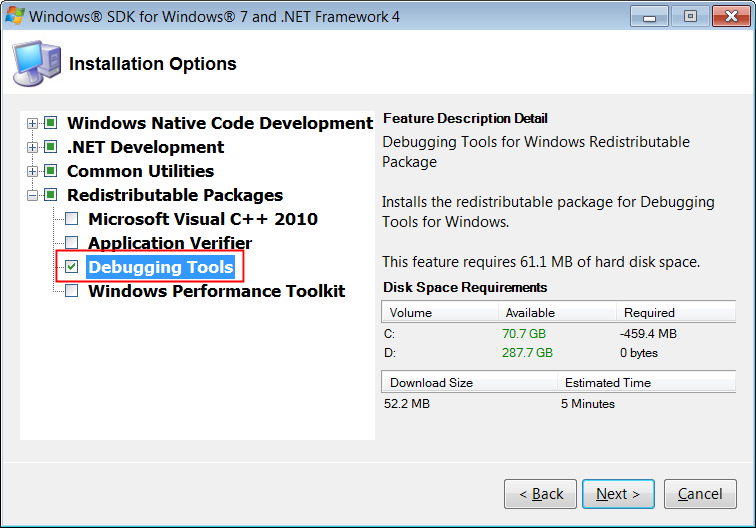Select the Application Verifier tree item
Viewport: 756px width, 528px height.
click(170, 243)
